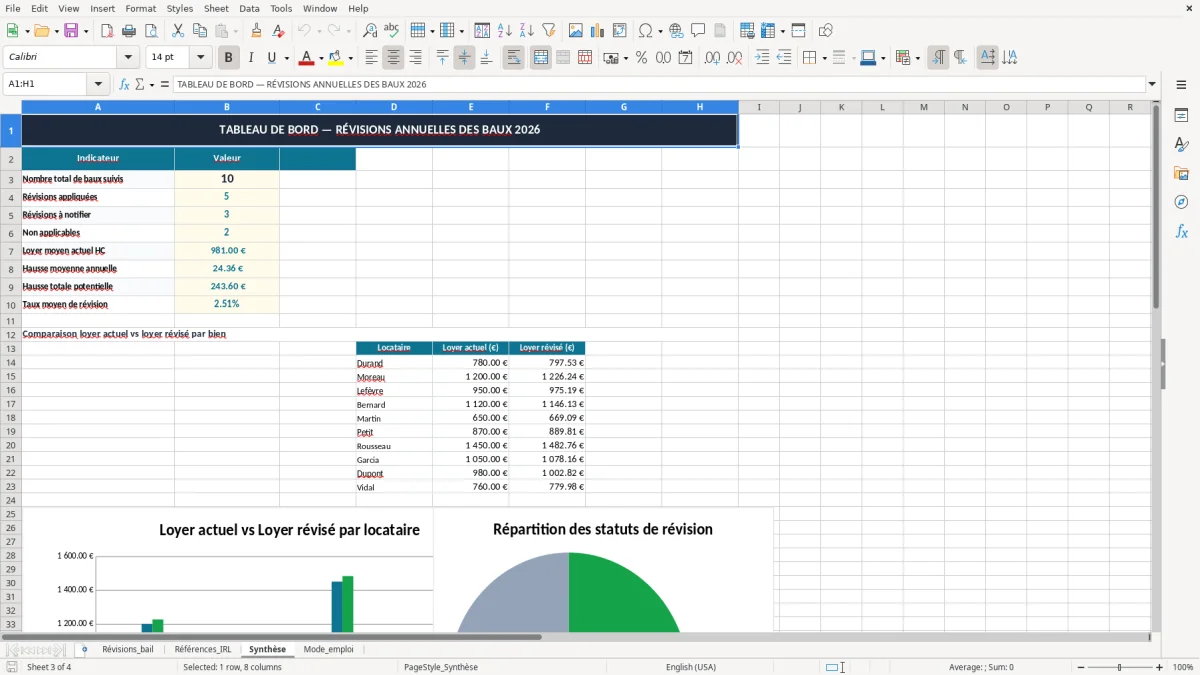Toggle AutoFilter funnel
1200x675 pixels.
548,31
